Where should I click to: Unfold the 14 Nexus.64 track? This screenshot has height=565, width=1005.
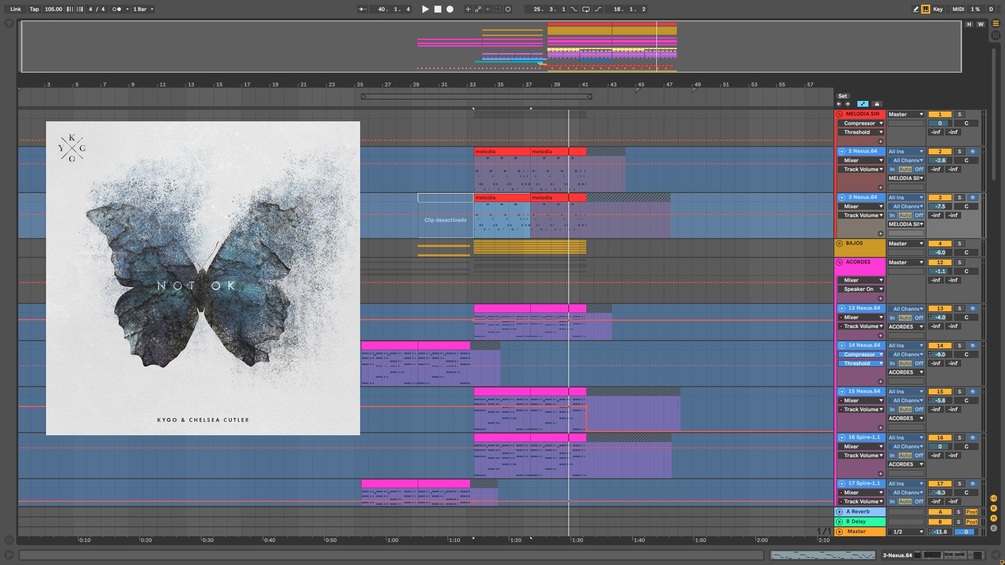[842, 345]
